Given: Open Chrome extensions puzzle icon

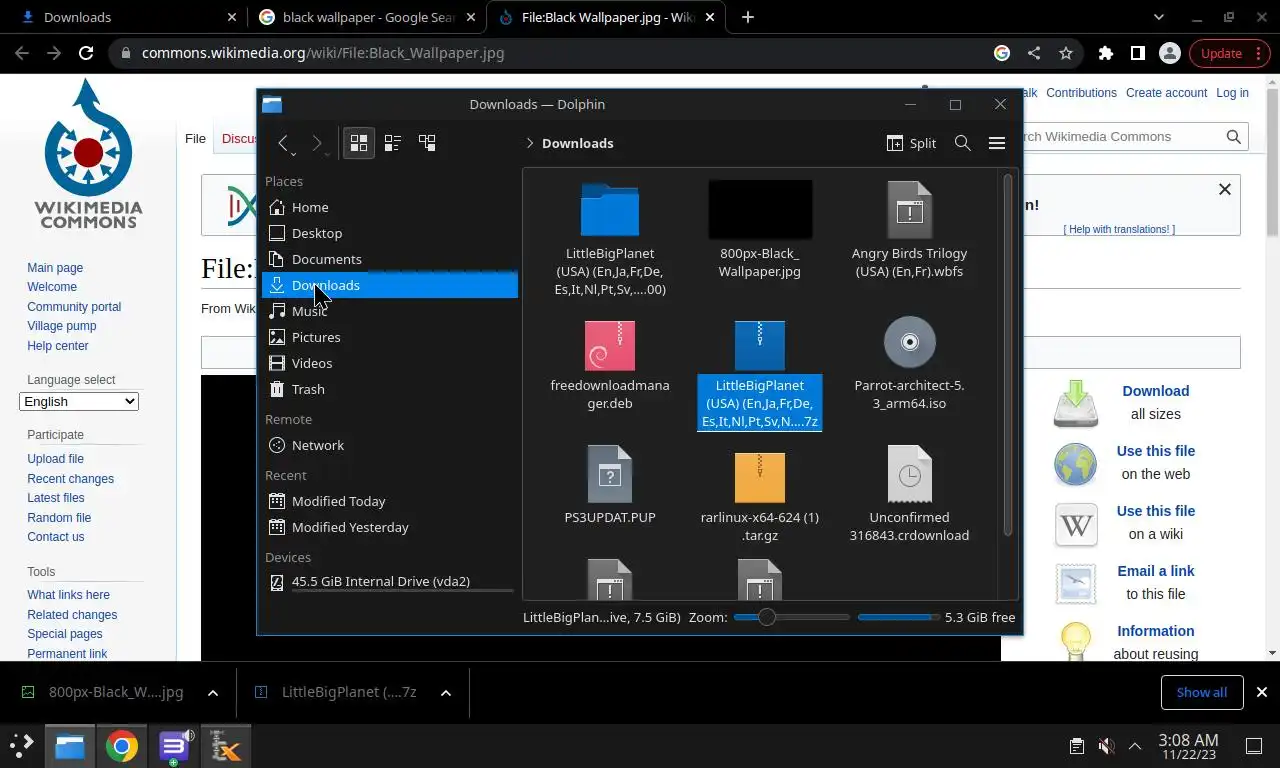Looking at the screenshot, I should tap(1105, 53).
